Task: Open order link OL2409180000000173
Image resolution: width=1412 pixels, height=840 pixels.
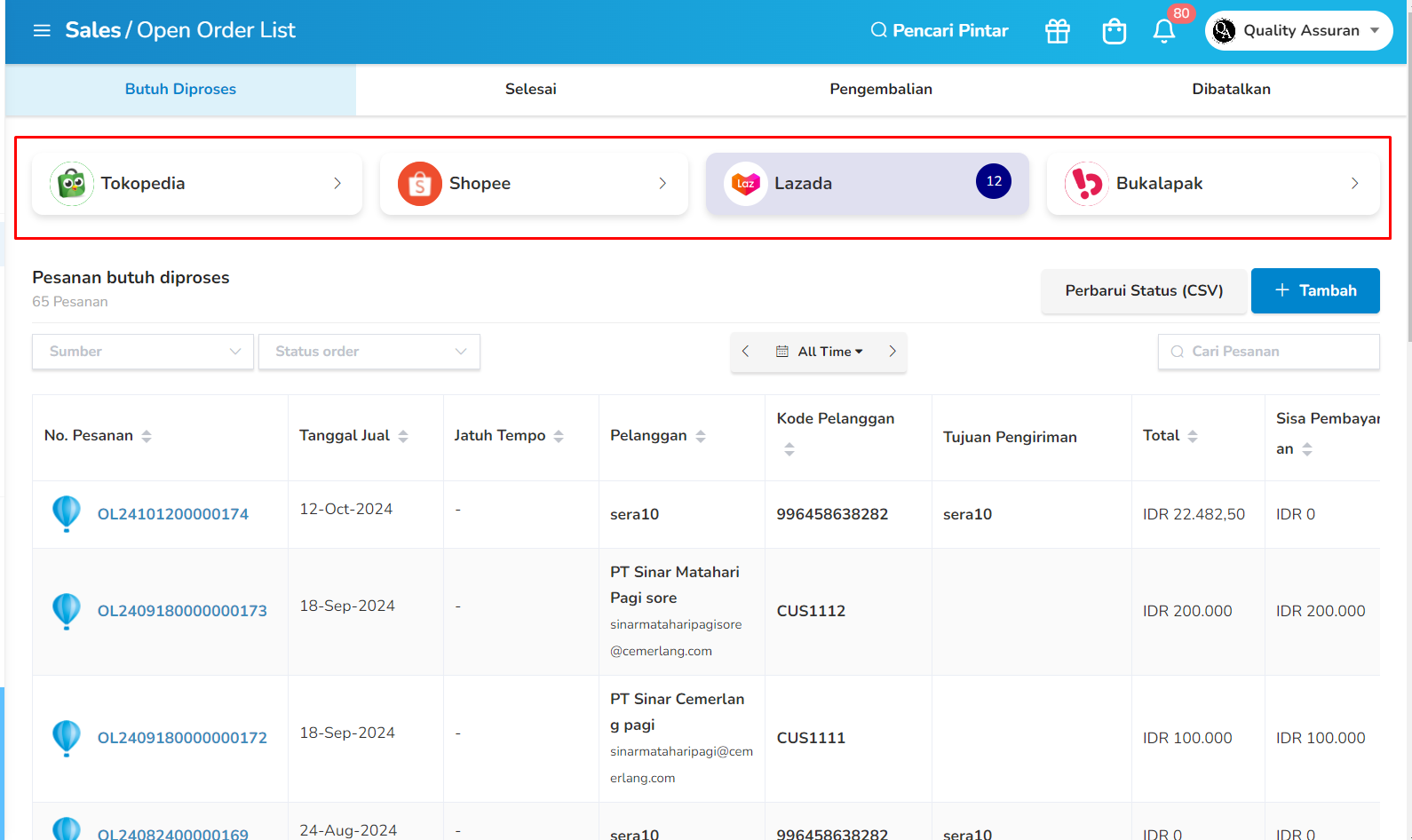Action: [182, 611]
